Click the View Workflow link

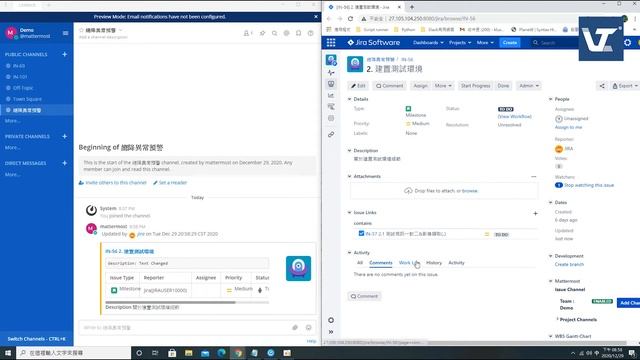(x=515, y=116)
